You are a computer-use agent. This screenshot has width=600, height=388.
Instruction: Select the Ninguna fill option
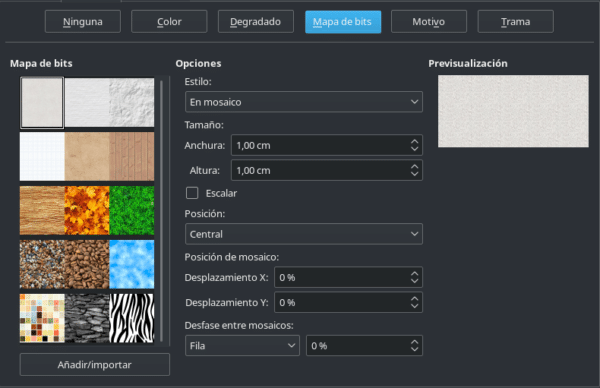83,22
